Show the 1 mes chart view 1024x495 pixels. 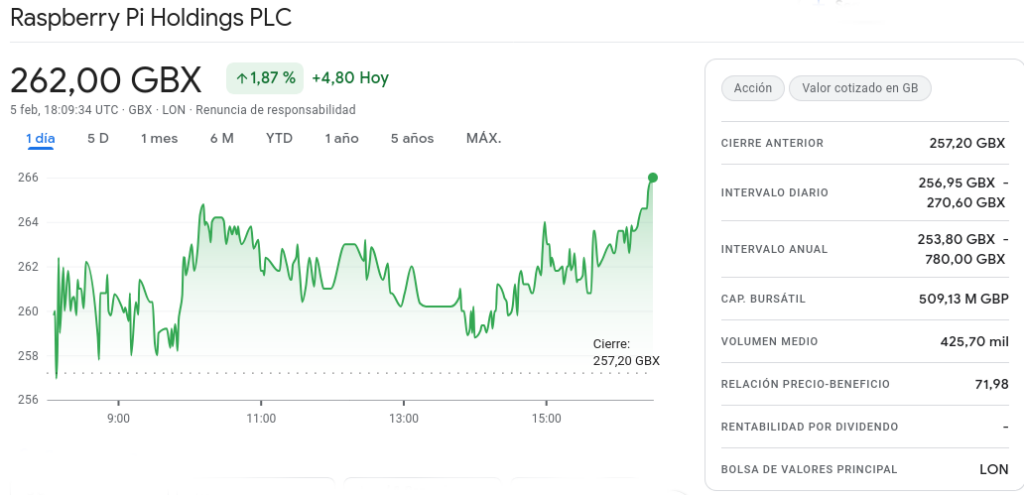click(159, 138)
